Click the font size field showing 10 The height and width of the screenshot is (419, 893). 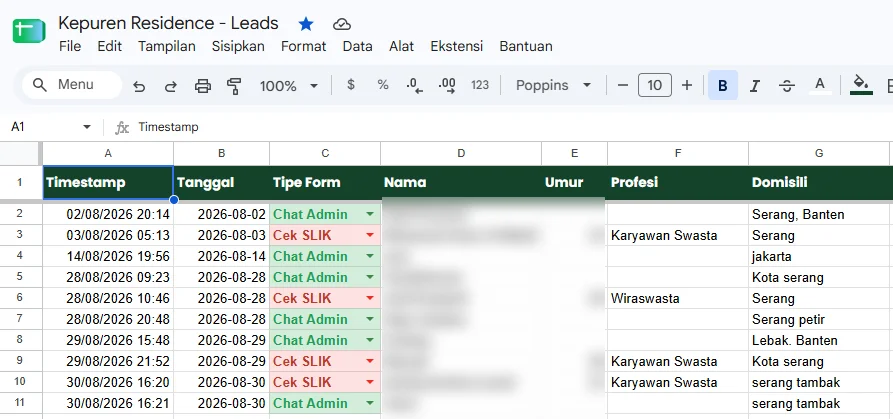click(655, 85)
